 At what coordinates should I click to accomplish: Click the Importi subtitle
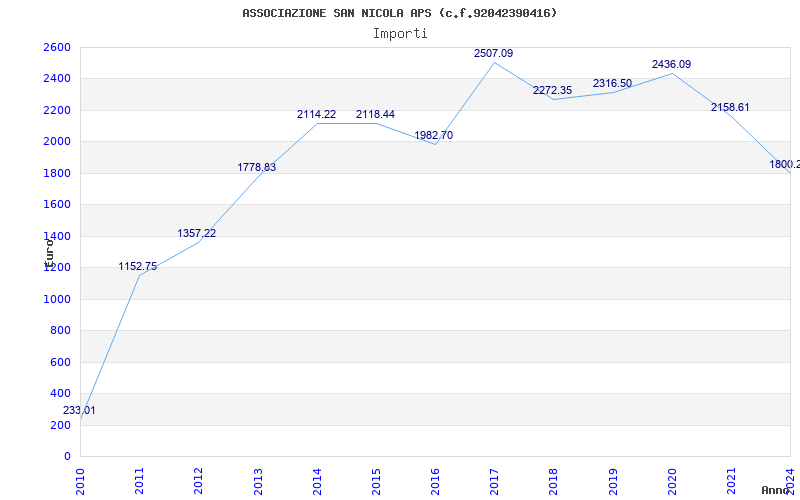coord(400,33)
